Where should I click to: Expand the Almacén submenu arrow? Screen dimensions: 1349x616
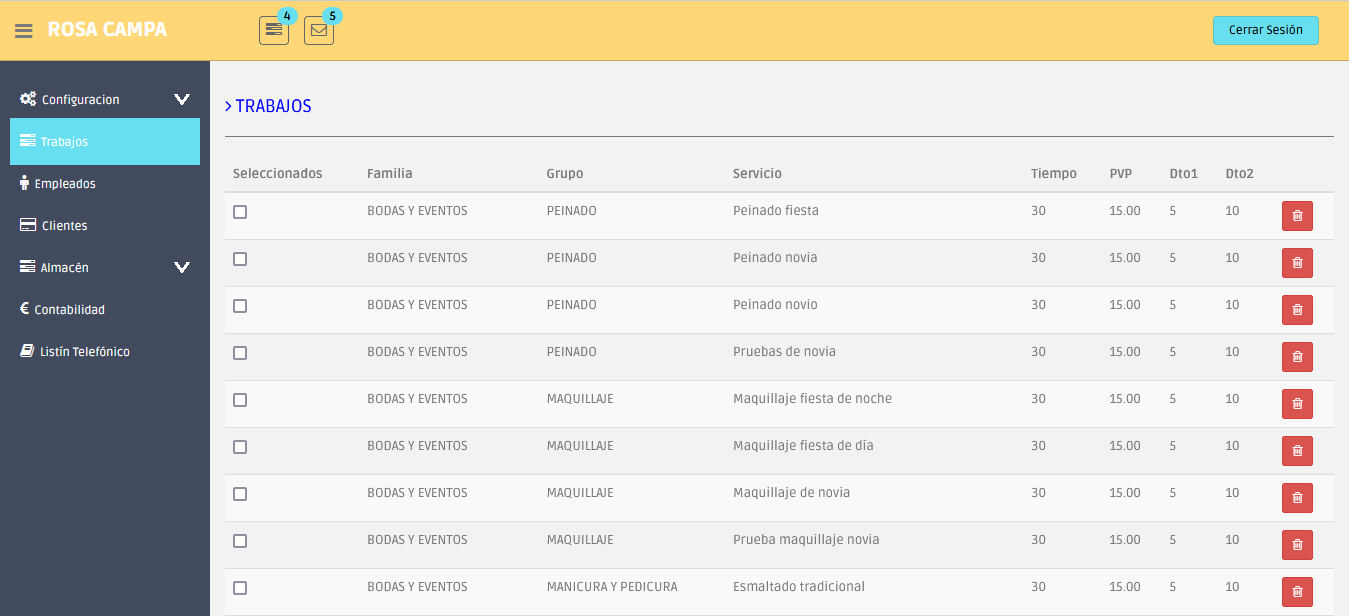[182, 267]
